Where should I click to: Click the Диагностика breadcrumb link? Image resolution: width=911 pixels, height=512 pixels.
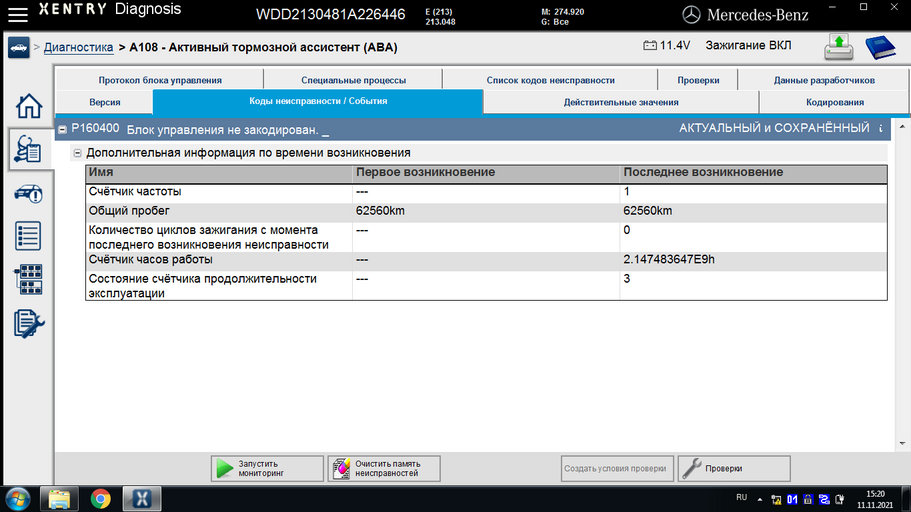coord(78,47)
